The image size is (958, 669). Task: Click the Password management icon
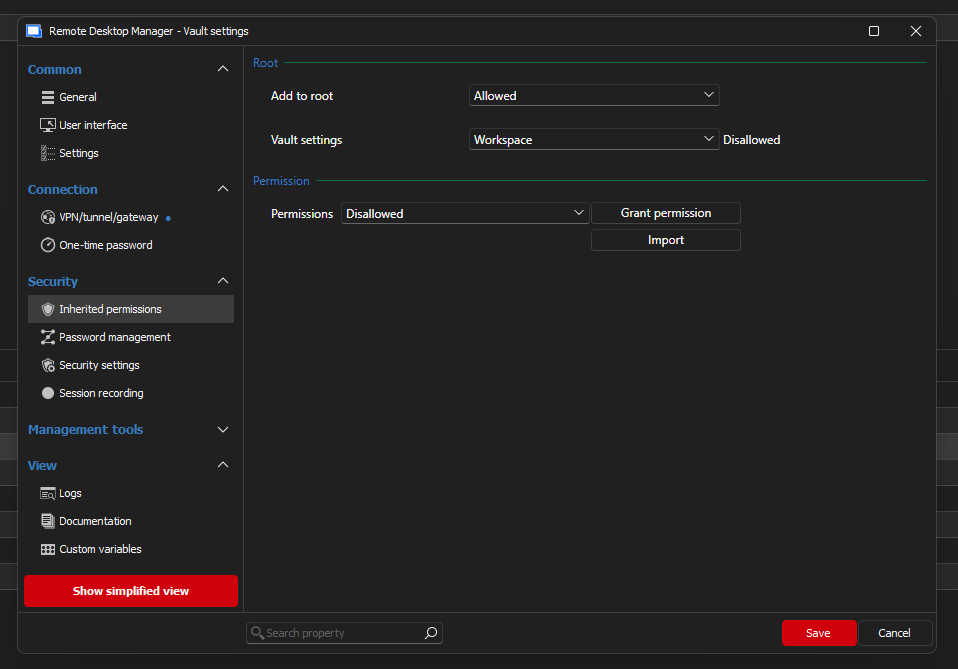(48, 337)
